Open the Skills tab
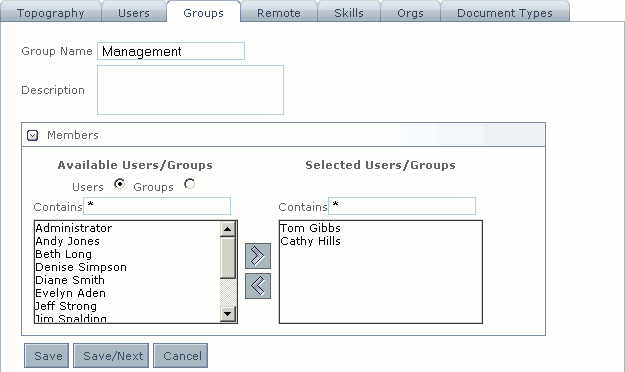Screen dimensions: 625x372 pyautogui.click(x=349, y=12)
